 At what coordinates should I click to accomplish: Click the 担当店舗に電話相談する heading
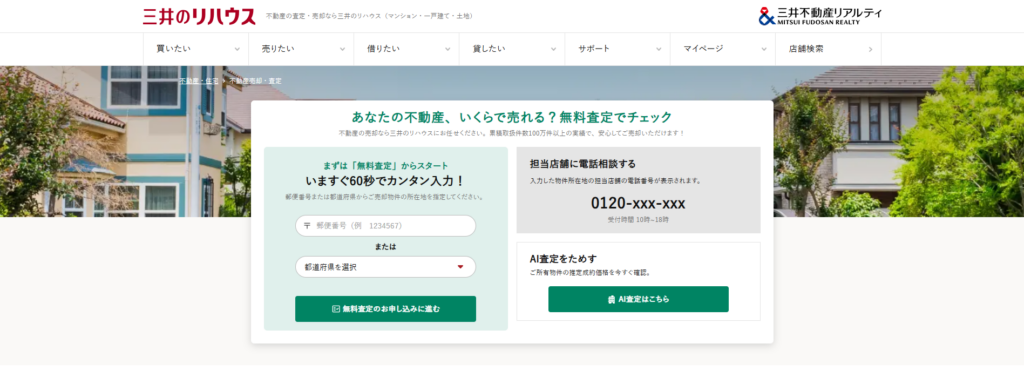[x=583, y=164]
